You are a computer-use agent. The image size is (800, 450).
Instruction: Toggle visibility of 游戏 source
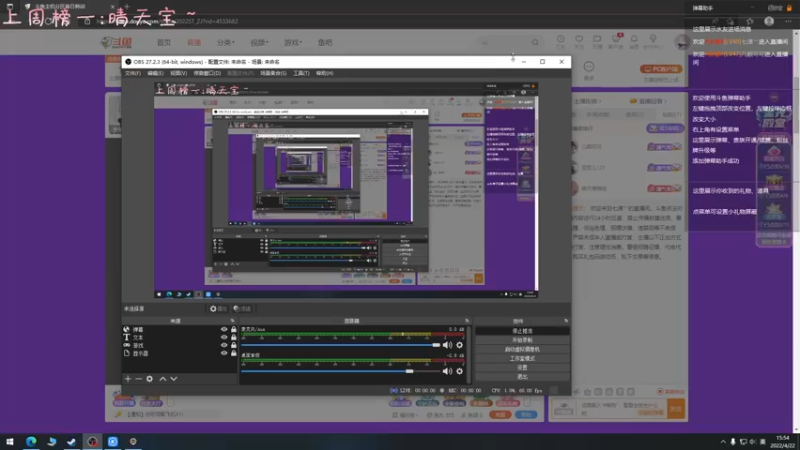(x=224, y=345)
